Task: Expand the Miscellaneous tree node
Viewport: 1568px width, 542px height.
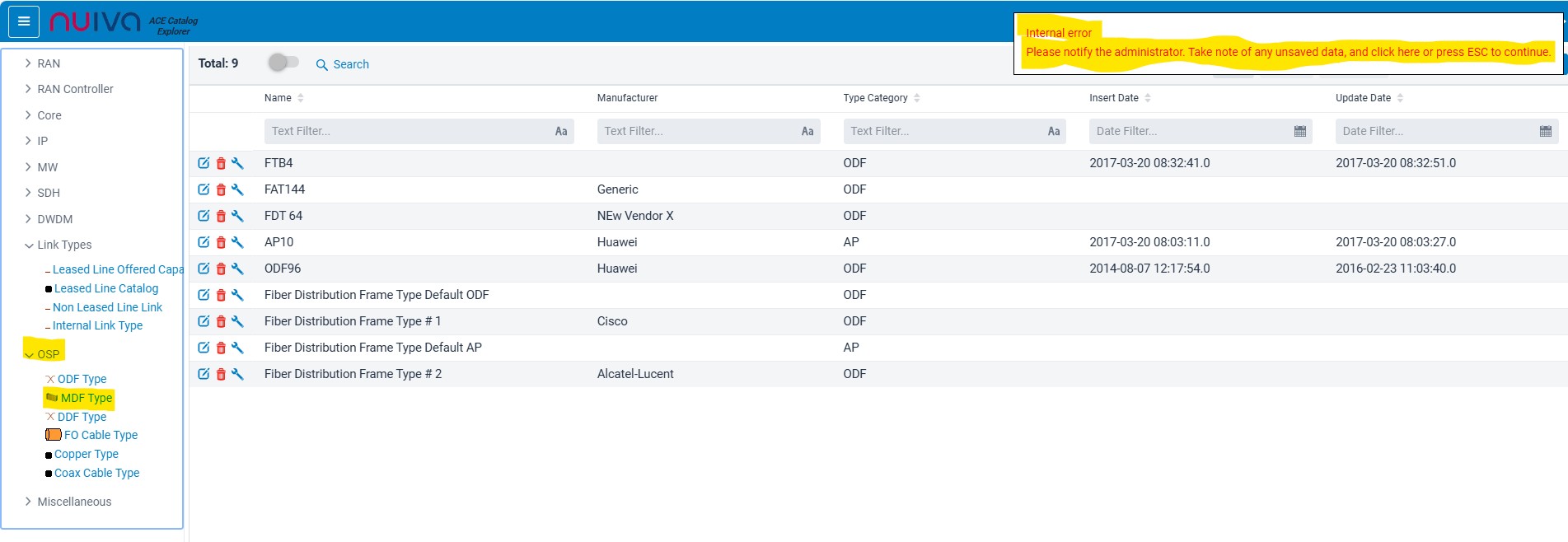Action: 29,502
